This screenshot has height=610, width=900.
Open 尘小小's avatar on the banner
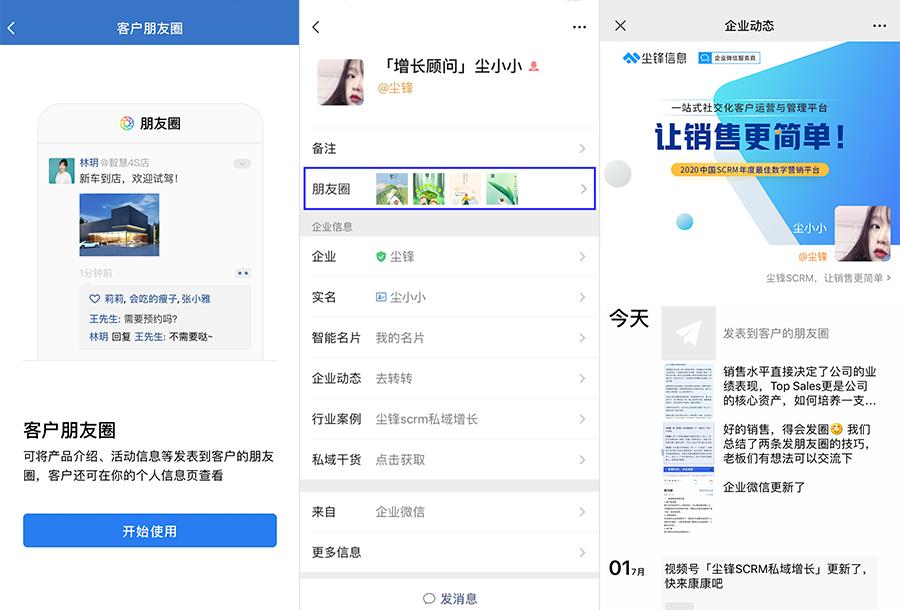pyautogui.click(x=862, y=234)
